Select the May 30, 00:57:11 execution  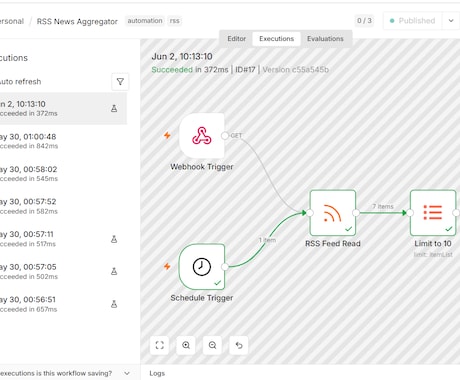(63, 239)
